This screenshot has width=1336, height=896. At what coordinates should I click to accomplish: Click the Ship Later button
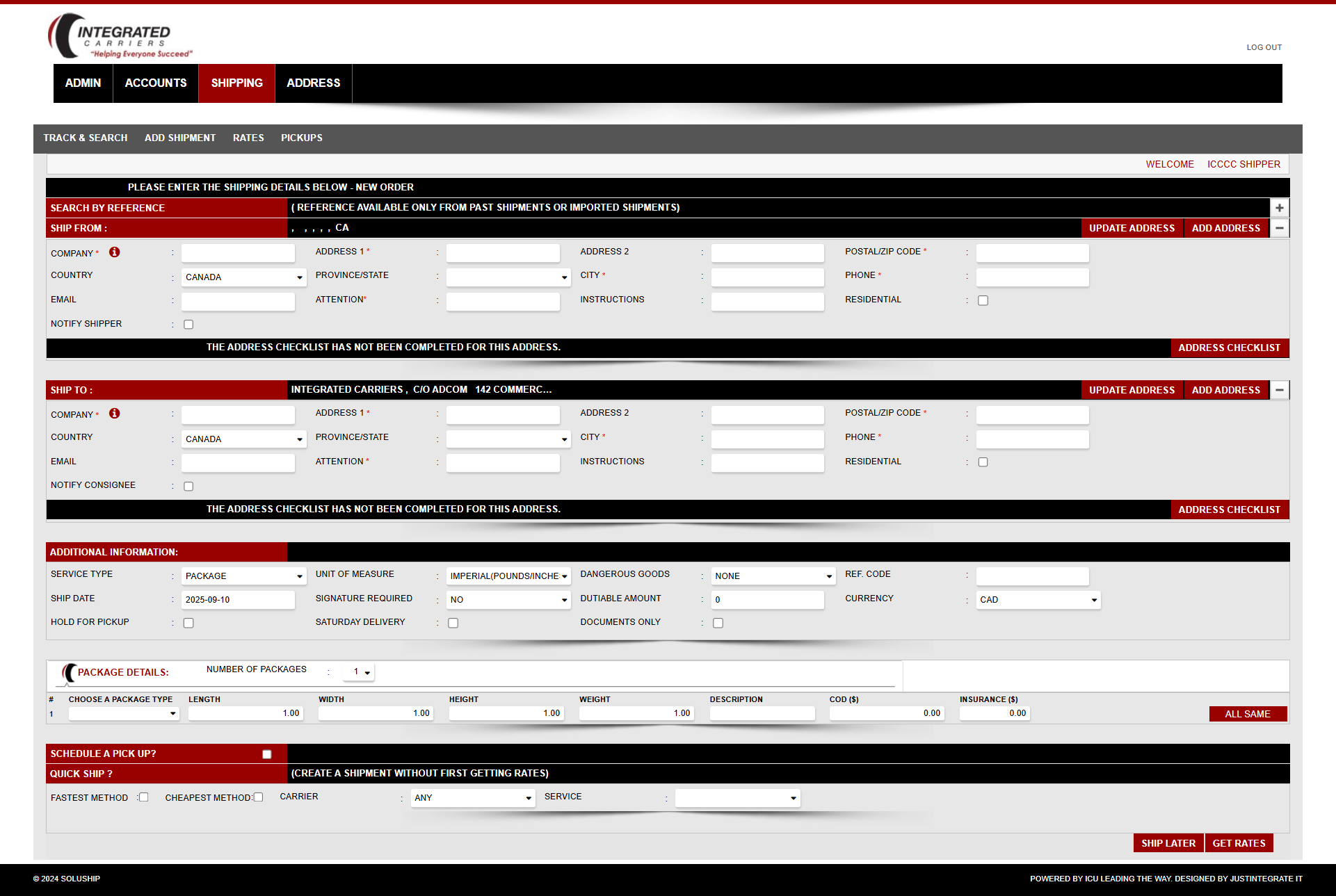coord(1168,843)
